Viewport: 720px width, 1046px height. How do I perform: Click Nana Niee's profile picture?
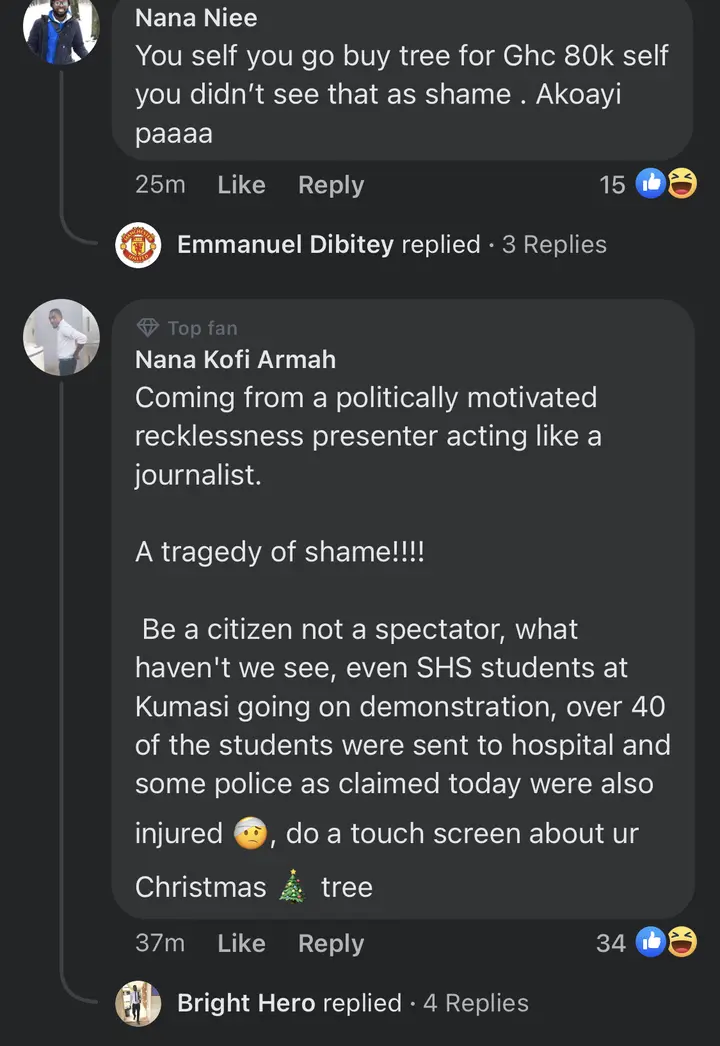coord(61,28)
